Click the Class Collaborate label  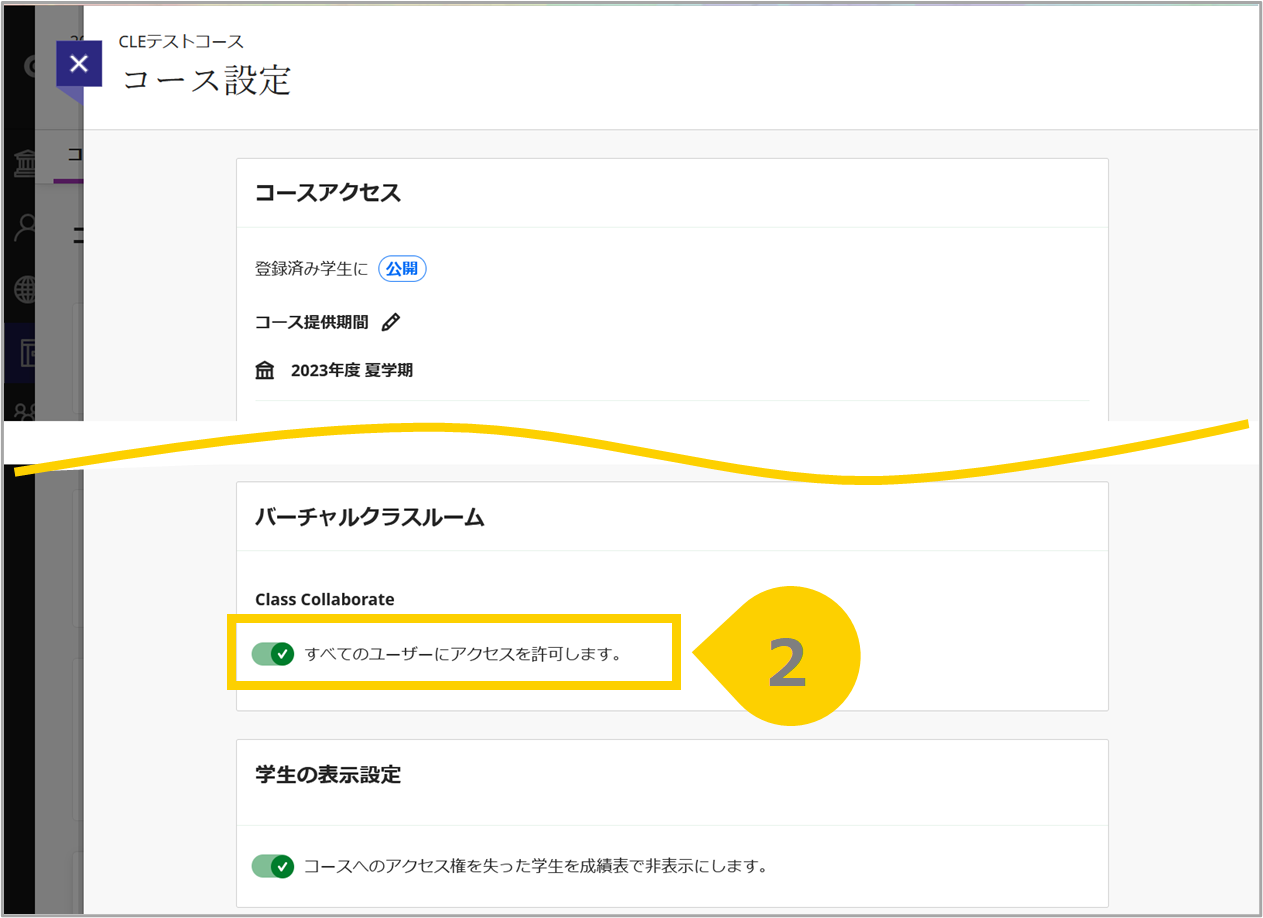pyautogui.click(x=325, y=600)
